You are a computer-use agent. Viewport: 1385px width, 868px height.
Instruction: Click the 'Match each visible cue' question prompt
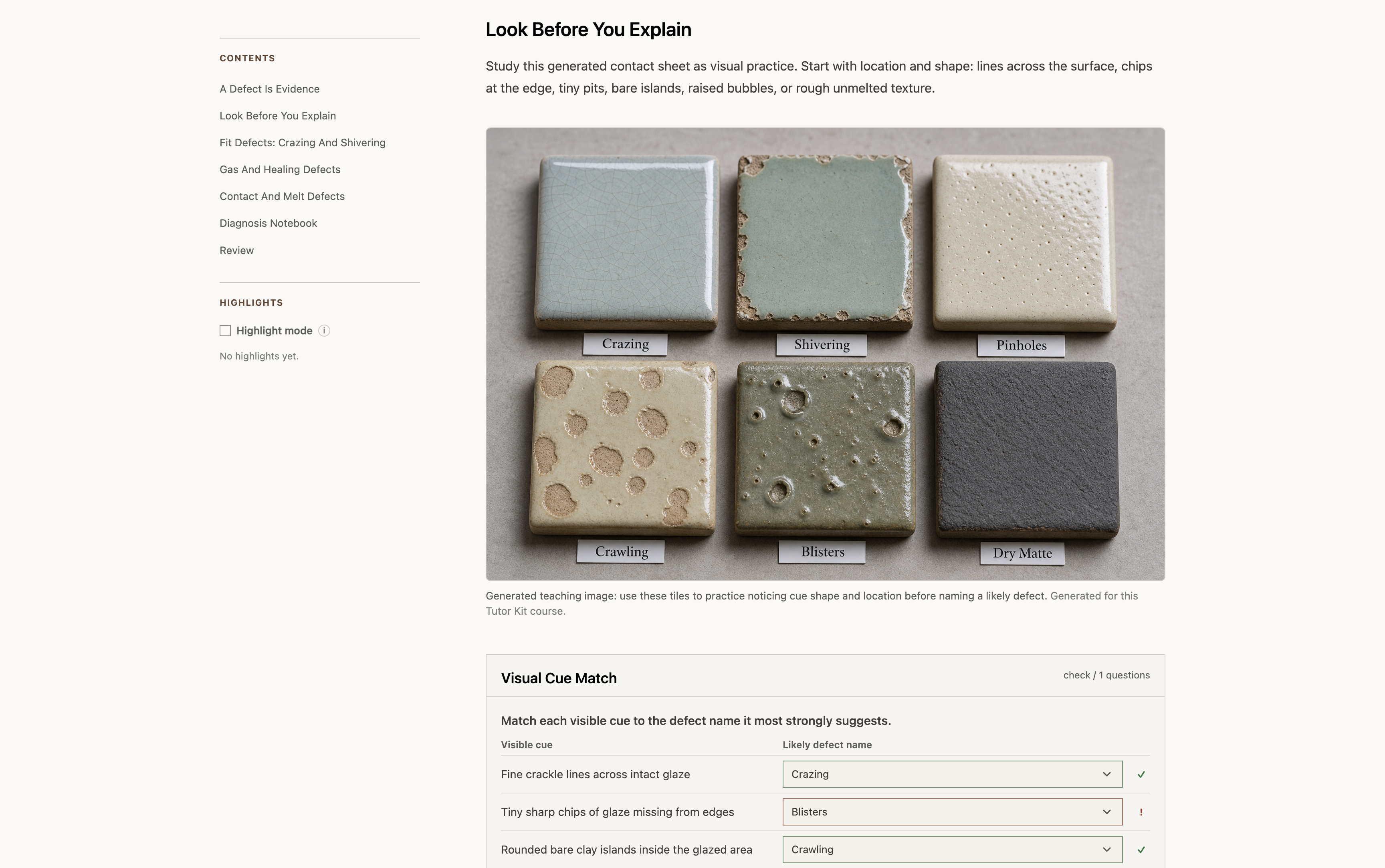pos(696,721)
